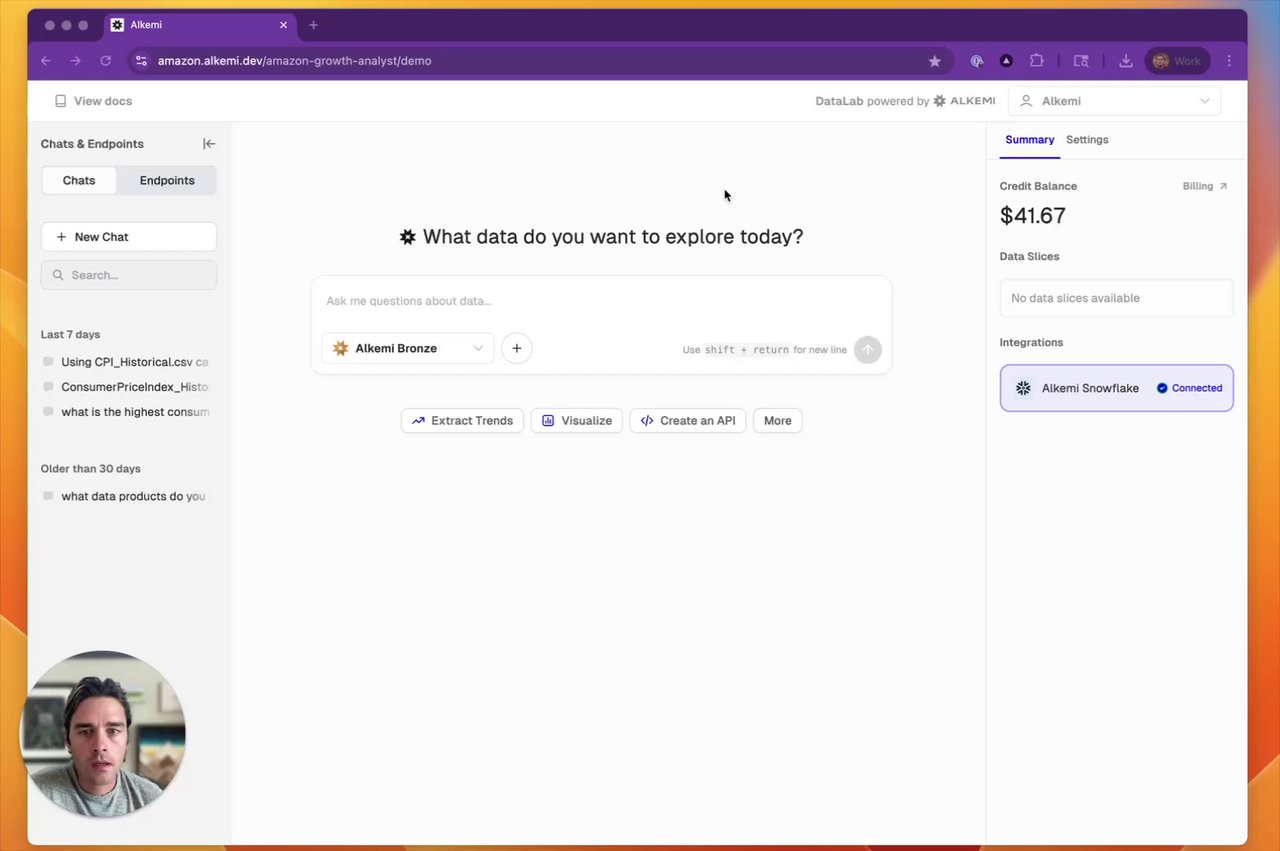Expand the Alkemi account dropdown
This screenshot has width=1280, height=851.
click(1114, 101)
